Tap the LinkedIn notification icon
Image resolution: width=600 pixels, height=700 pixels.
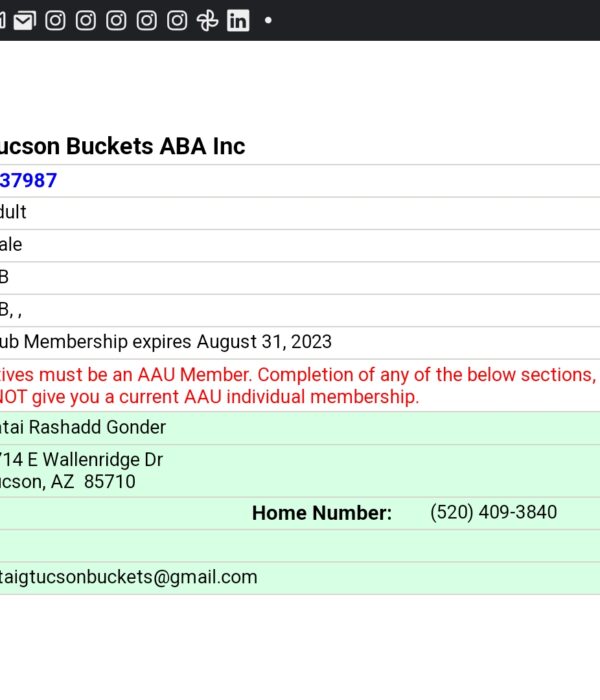[238, 21]
